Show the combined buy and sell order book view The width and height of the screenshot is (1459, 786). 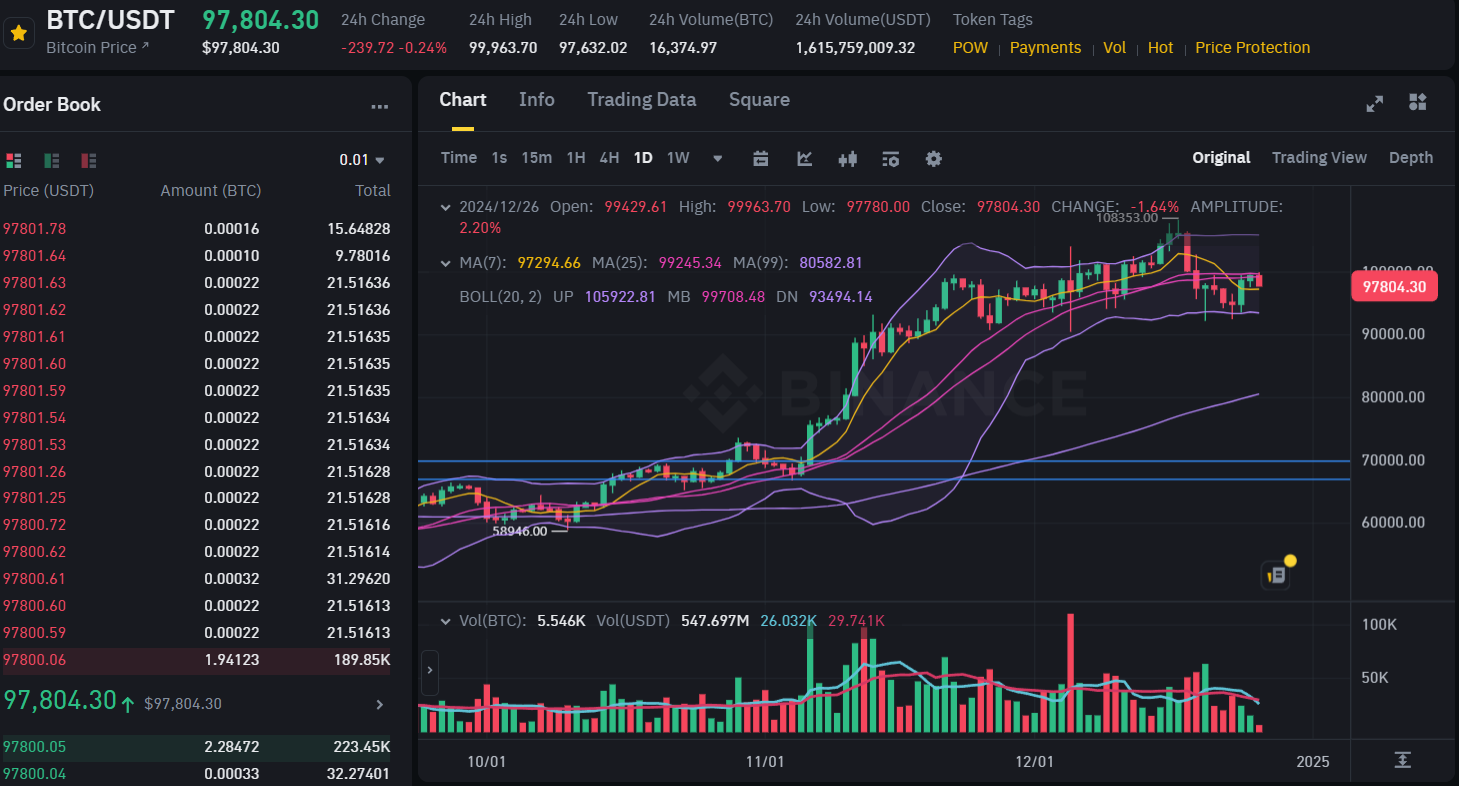click(x=14, y=160)
